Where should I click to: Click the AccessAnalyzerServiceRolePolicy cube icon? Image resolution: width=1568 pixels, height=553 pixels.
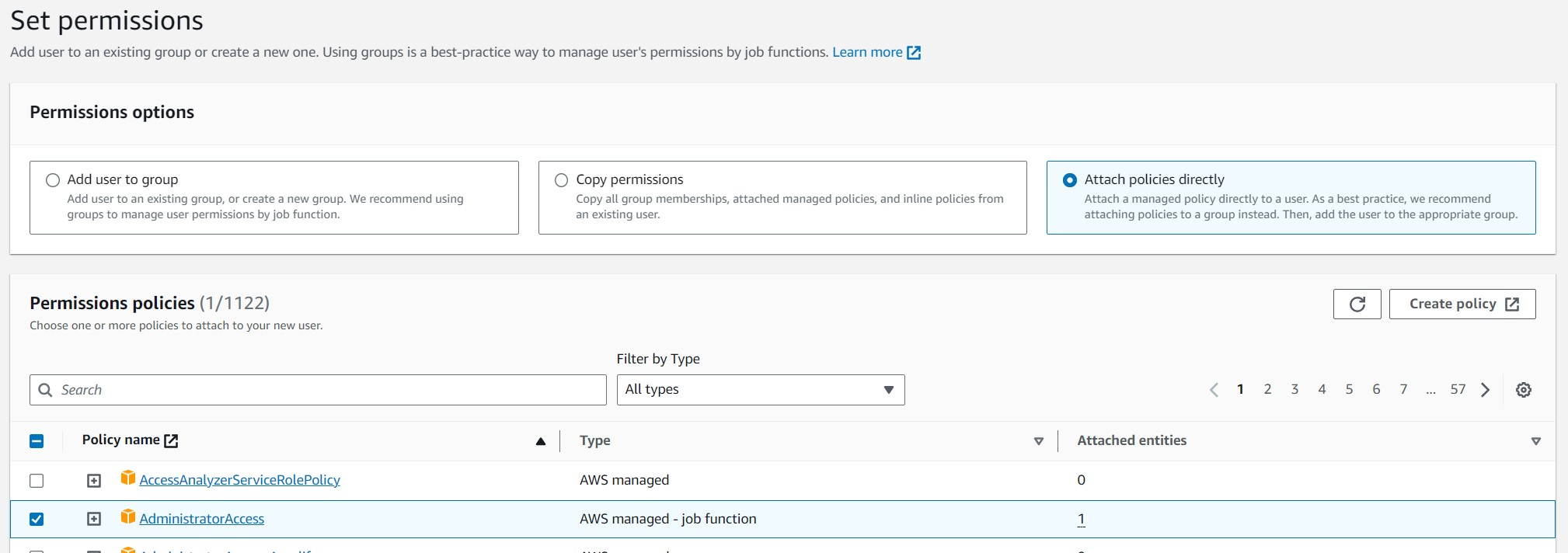(128, 478)
